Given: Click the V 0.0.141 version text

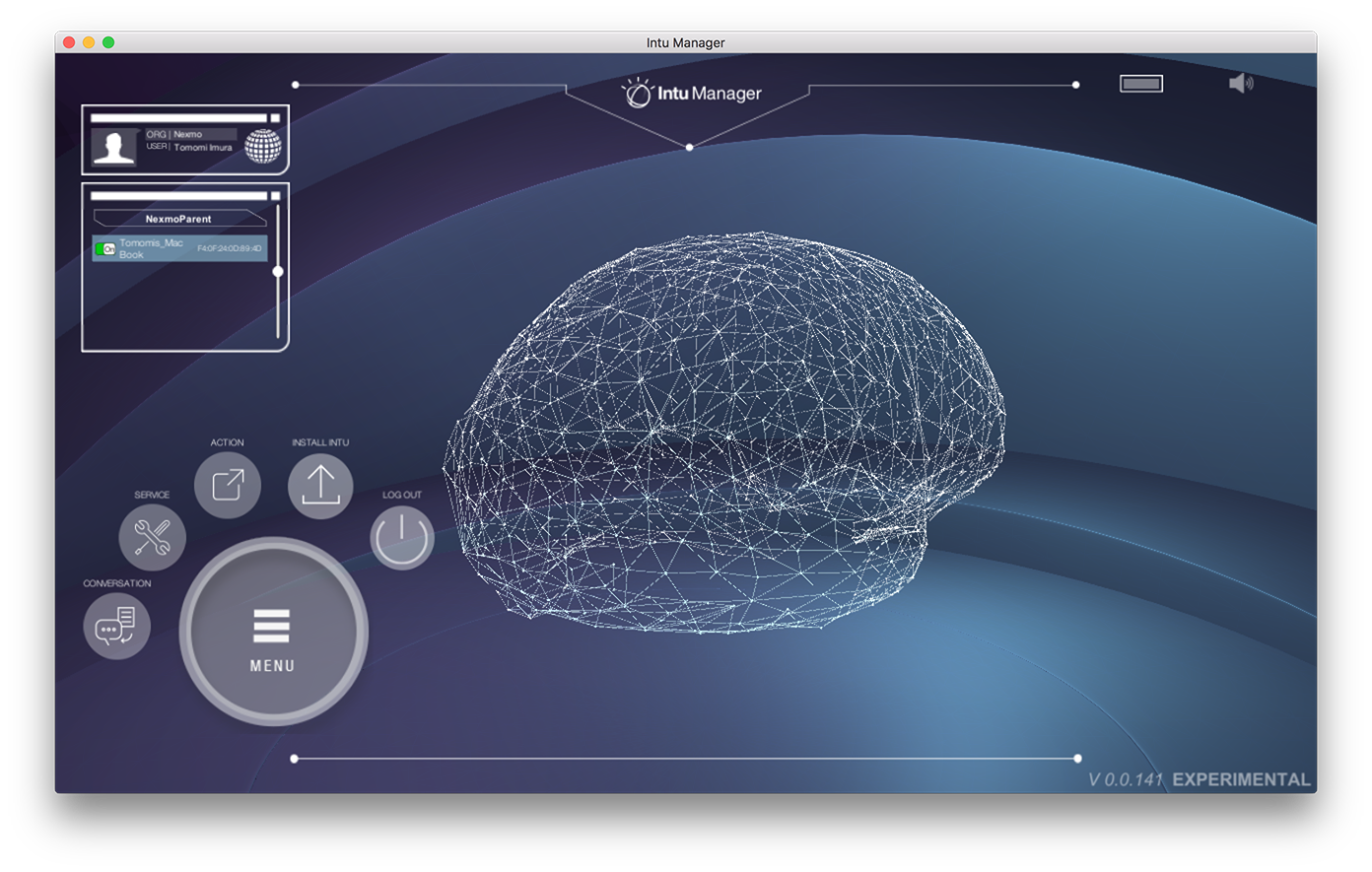Looking at the screenshot, I should pyautogui.click(x=1126, y=779).
